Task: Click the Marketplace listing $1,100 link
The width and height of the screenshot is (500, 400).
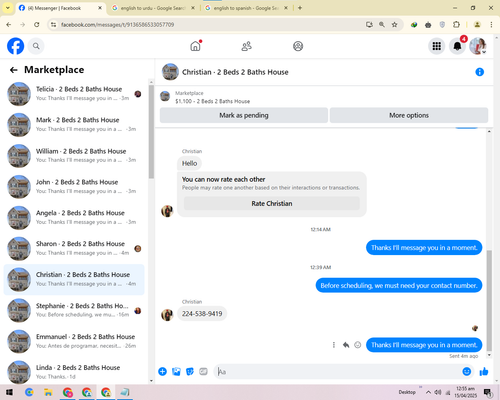Action: coord(212,101)
